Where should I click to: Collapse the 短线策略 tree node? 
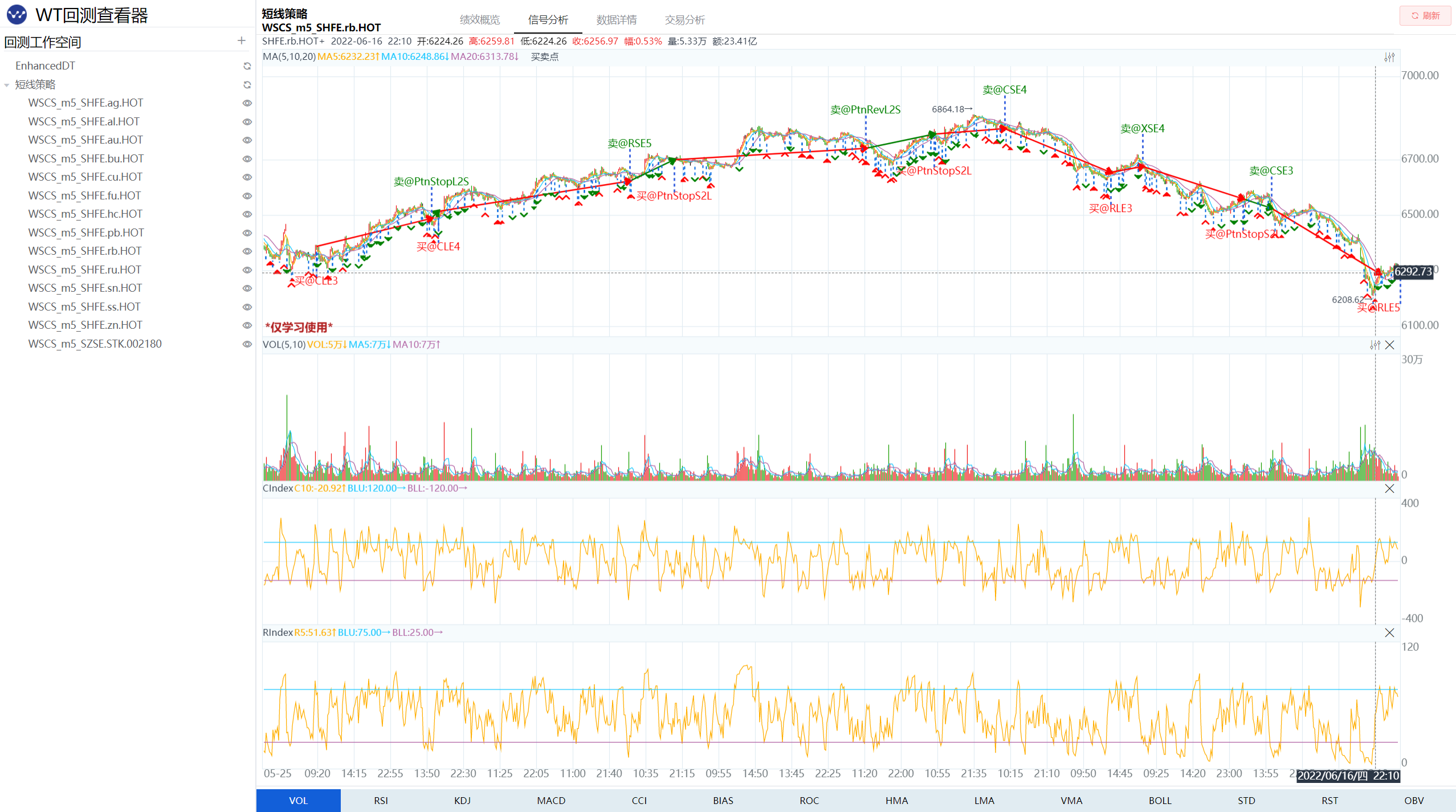pos(7,85)
